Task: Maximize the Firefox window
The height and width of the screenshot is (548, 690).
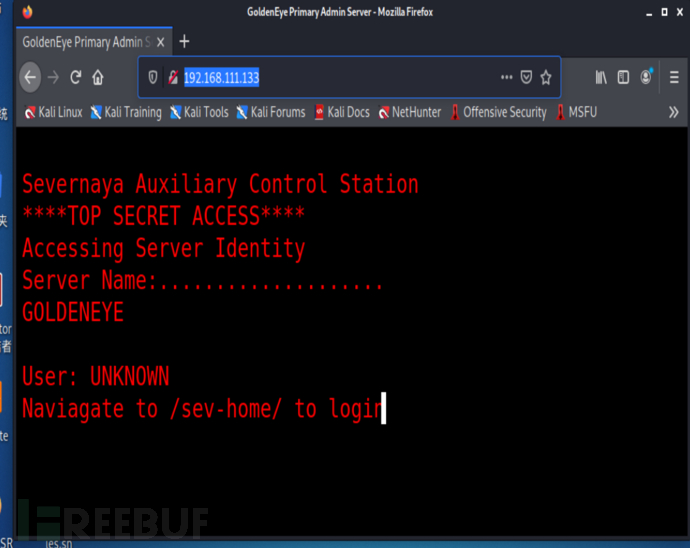Action: [x=664, y=12]
